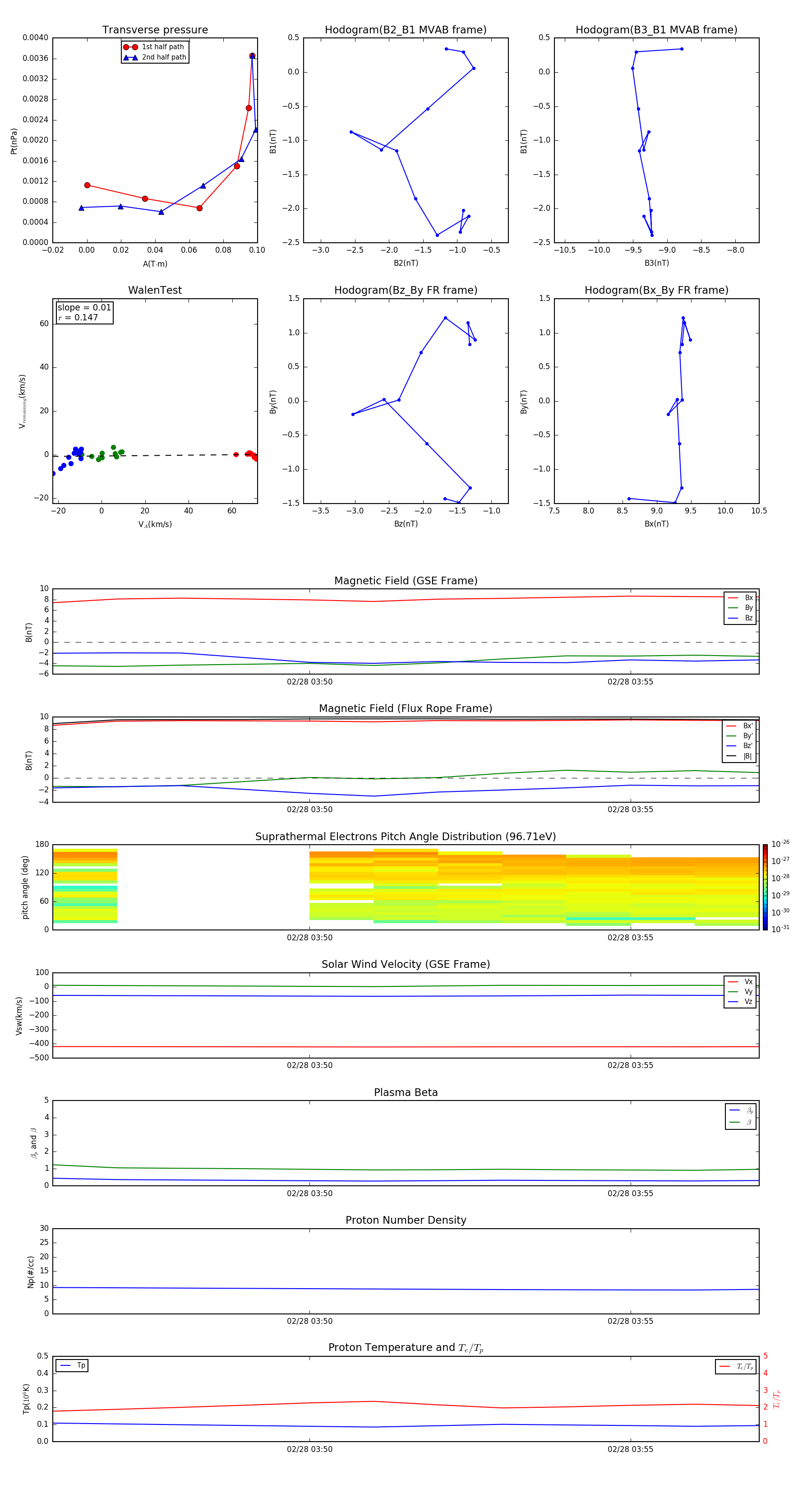Click the Vremaining(km/s) y-axis label
Screen dimensions: 812x1489
(23, 401)
